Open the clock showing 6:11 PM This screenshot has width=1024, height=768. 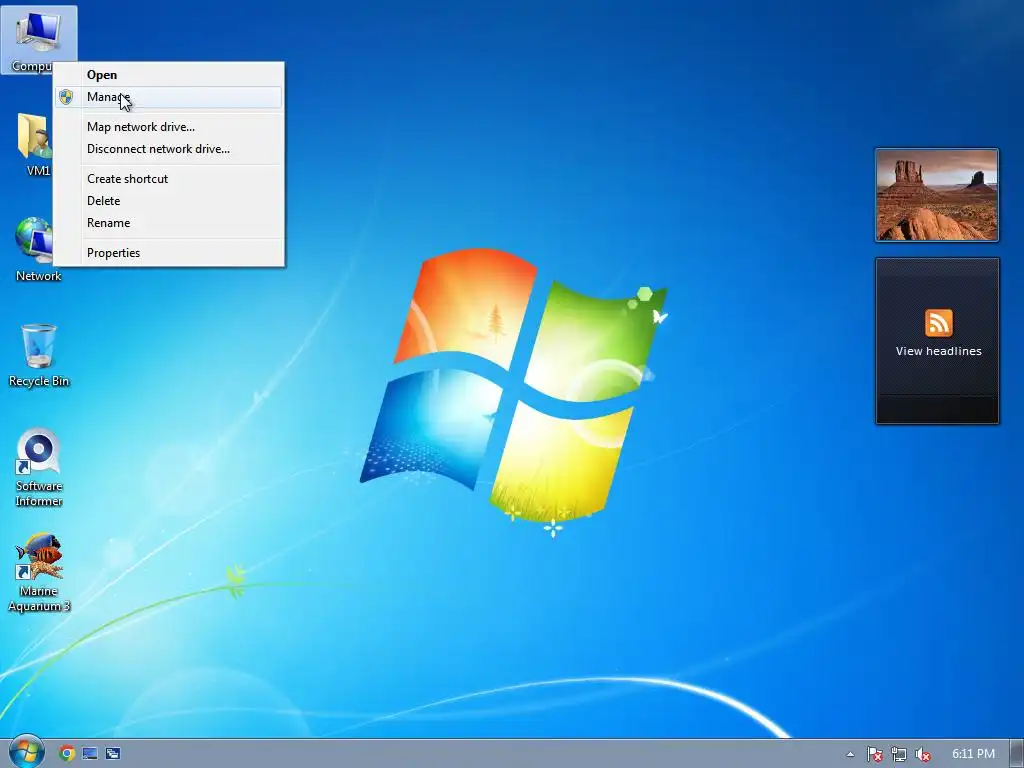pyautogui.click(x=973, y=754)
